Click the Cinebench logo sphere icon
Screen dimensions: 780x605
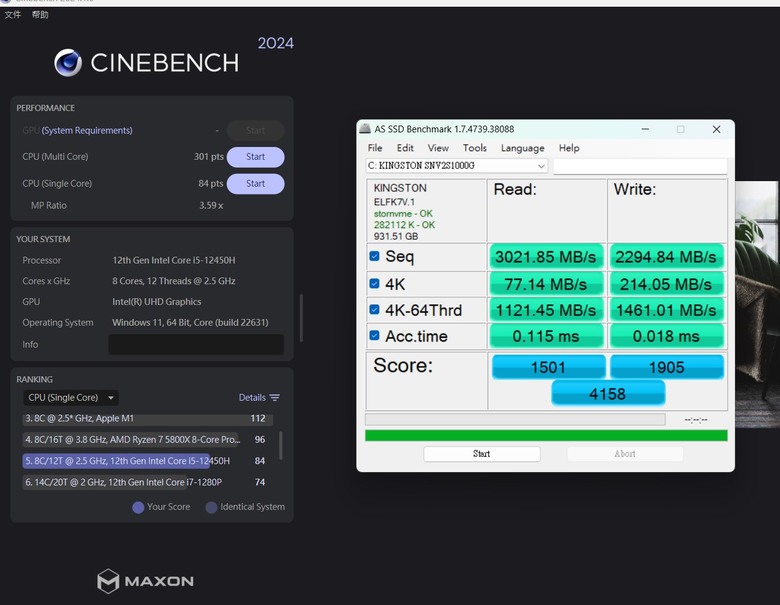click(x=68, y=63)
